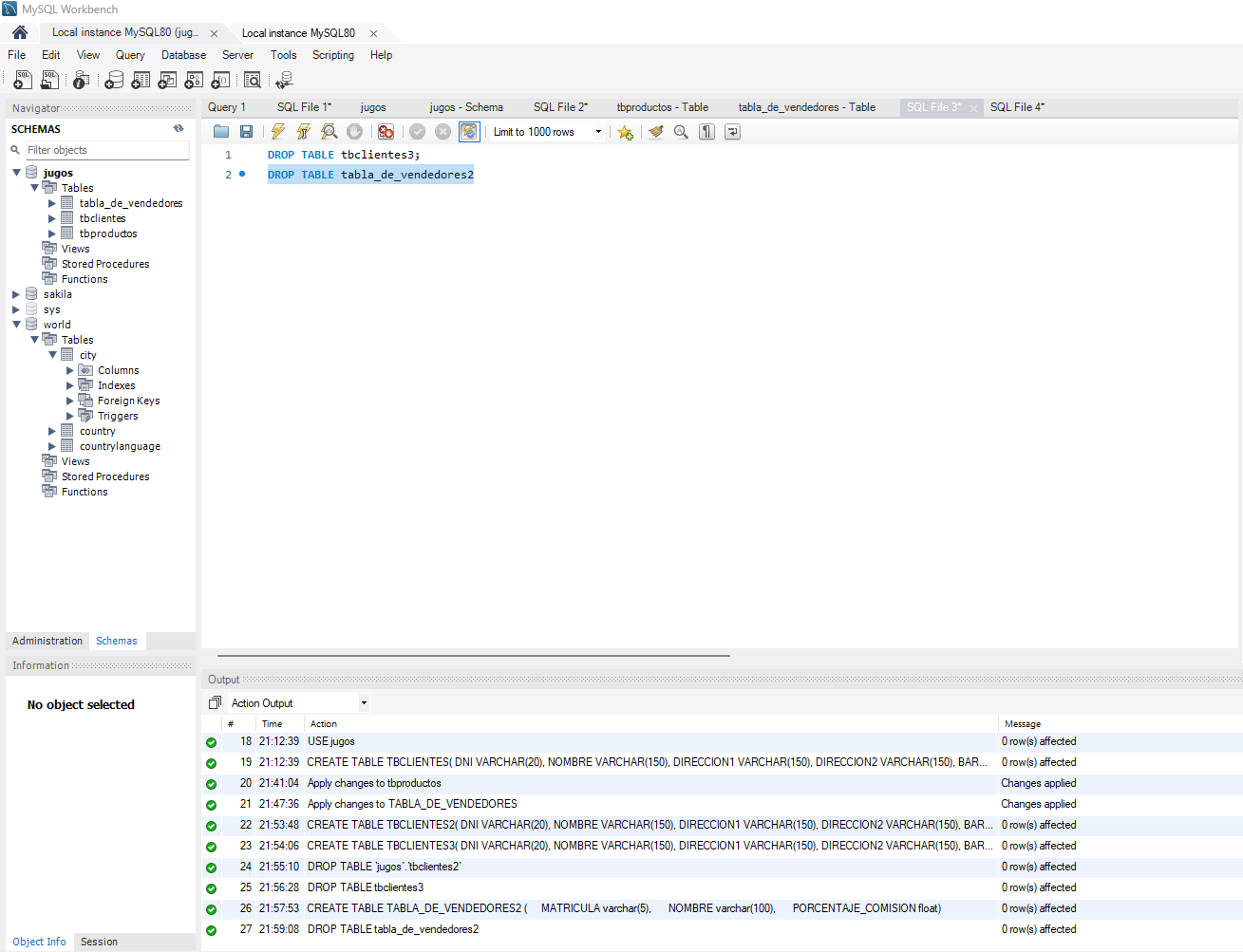
Task: Create a new table icon
Action: [x=141, y=81]
